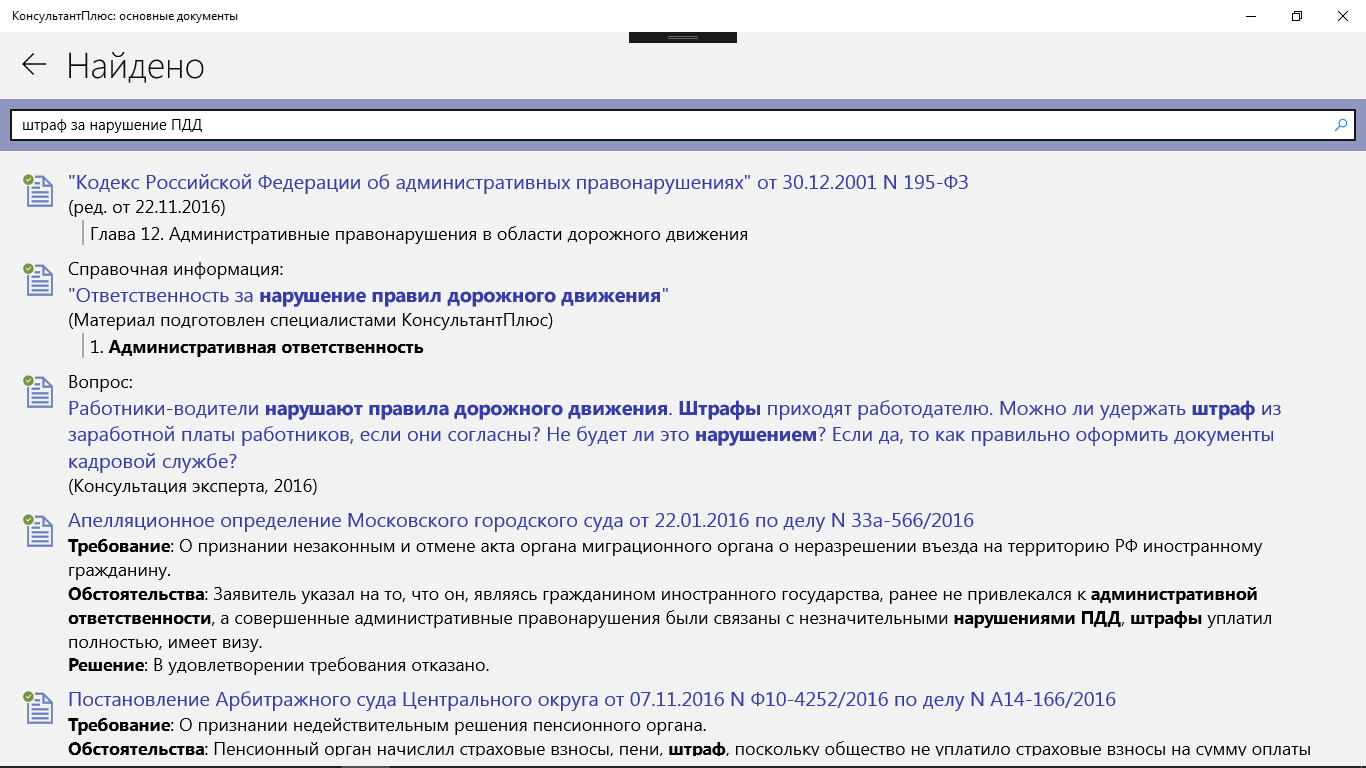Screen dimensions: 1366x768
Task: Select the Глава 12 chapter line
Action: coord(419,235)
